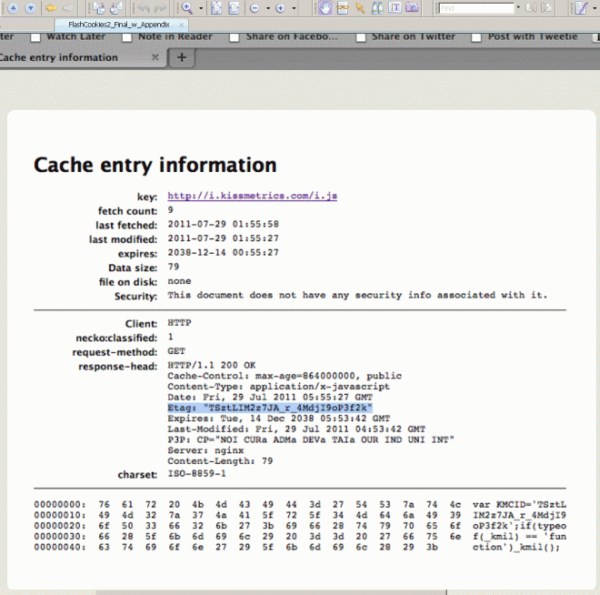This screenshot has height=595, width=600.
Task: Switch to FlashCookies2_Final_w_Appendix tab
Action: [119, 25]
